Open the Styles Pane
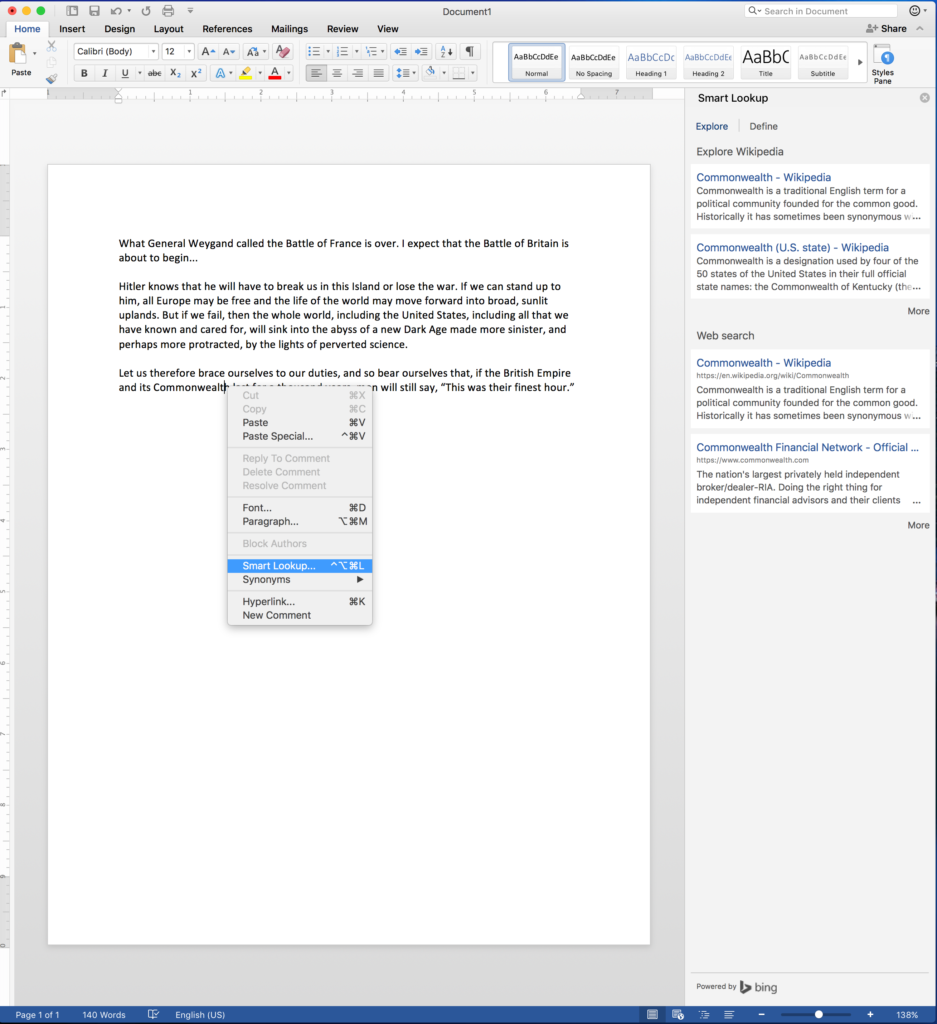This screenshot has width=937, height=1024. point(883,64)
